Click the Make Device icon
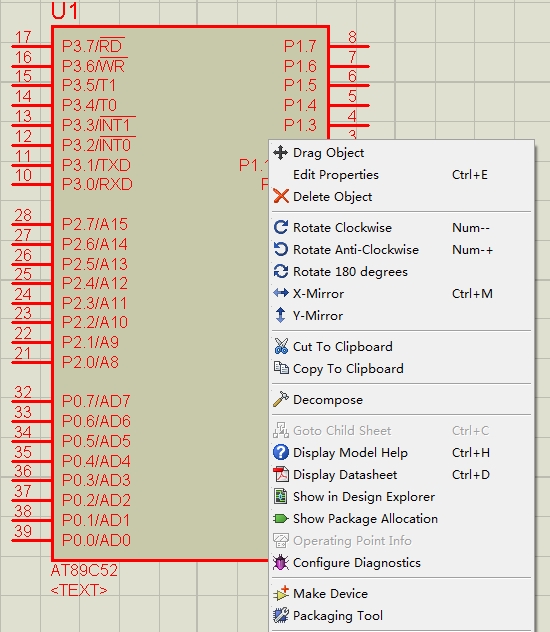The width and height of the screenshot is (550, 632). pyautogui.click(x=281, y=593)
